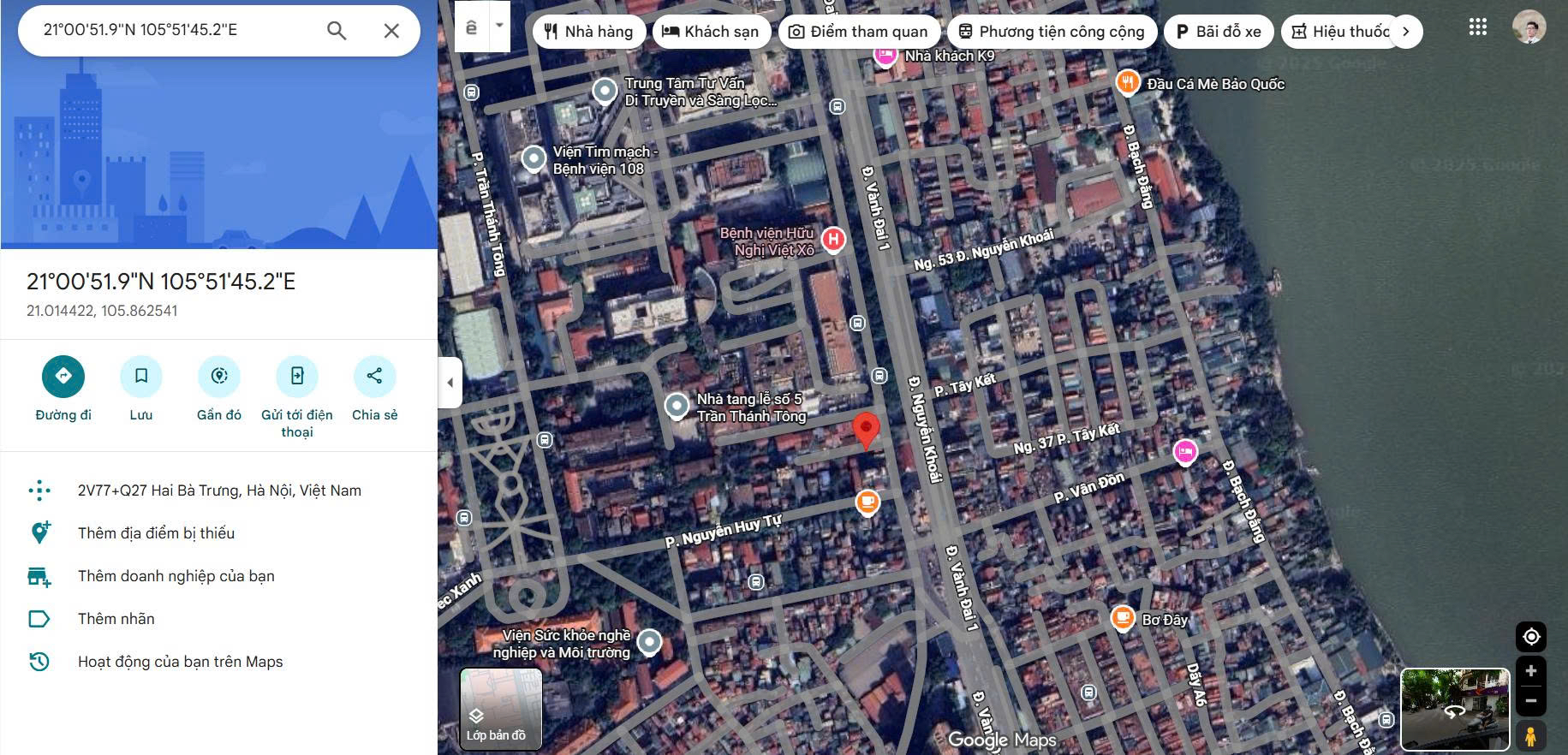The height and width of the screenshot is (755, 1568).
Task: Click the search magnifier icon
Action: tap(337, 31)
